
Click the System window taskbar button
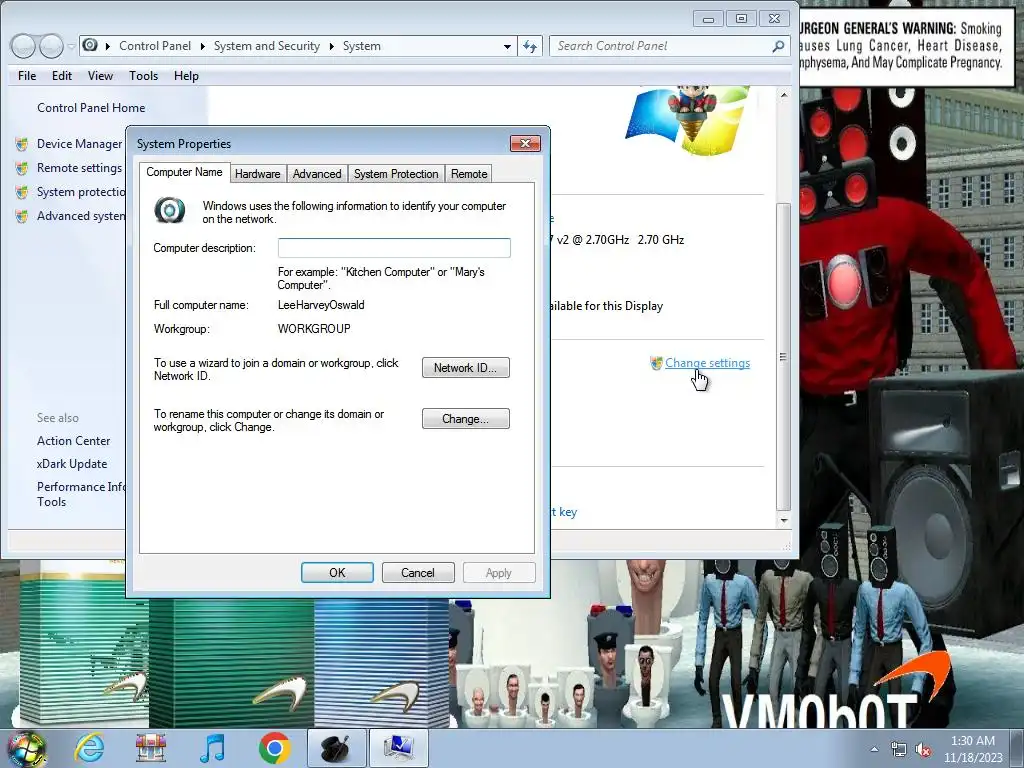(x=399, y=748)
